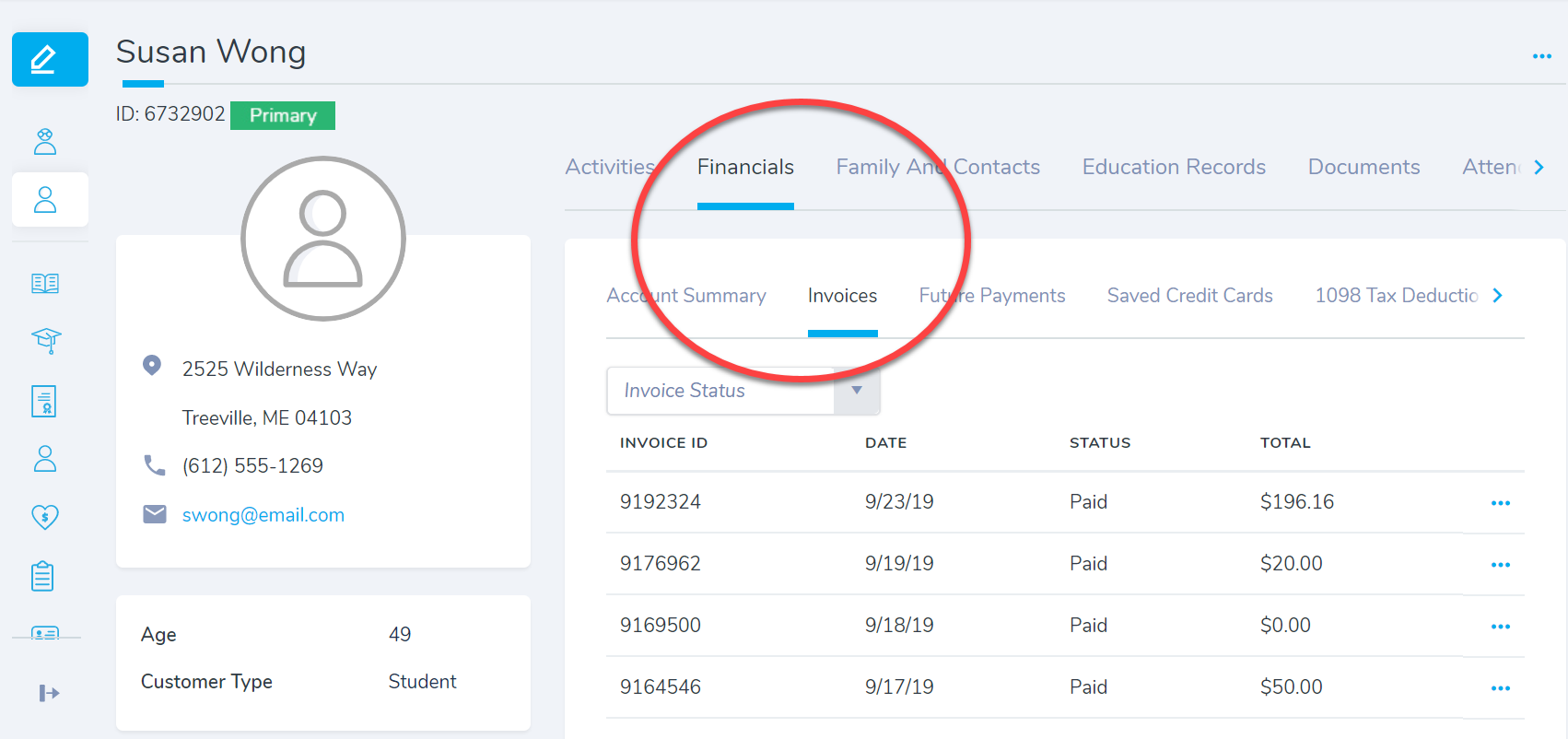Open the clipboard sidebar icon
The width and height of the screenshot is (1568, 739).
pyautogui.click(x=43, y=576)
